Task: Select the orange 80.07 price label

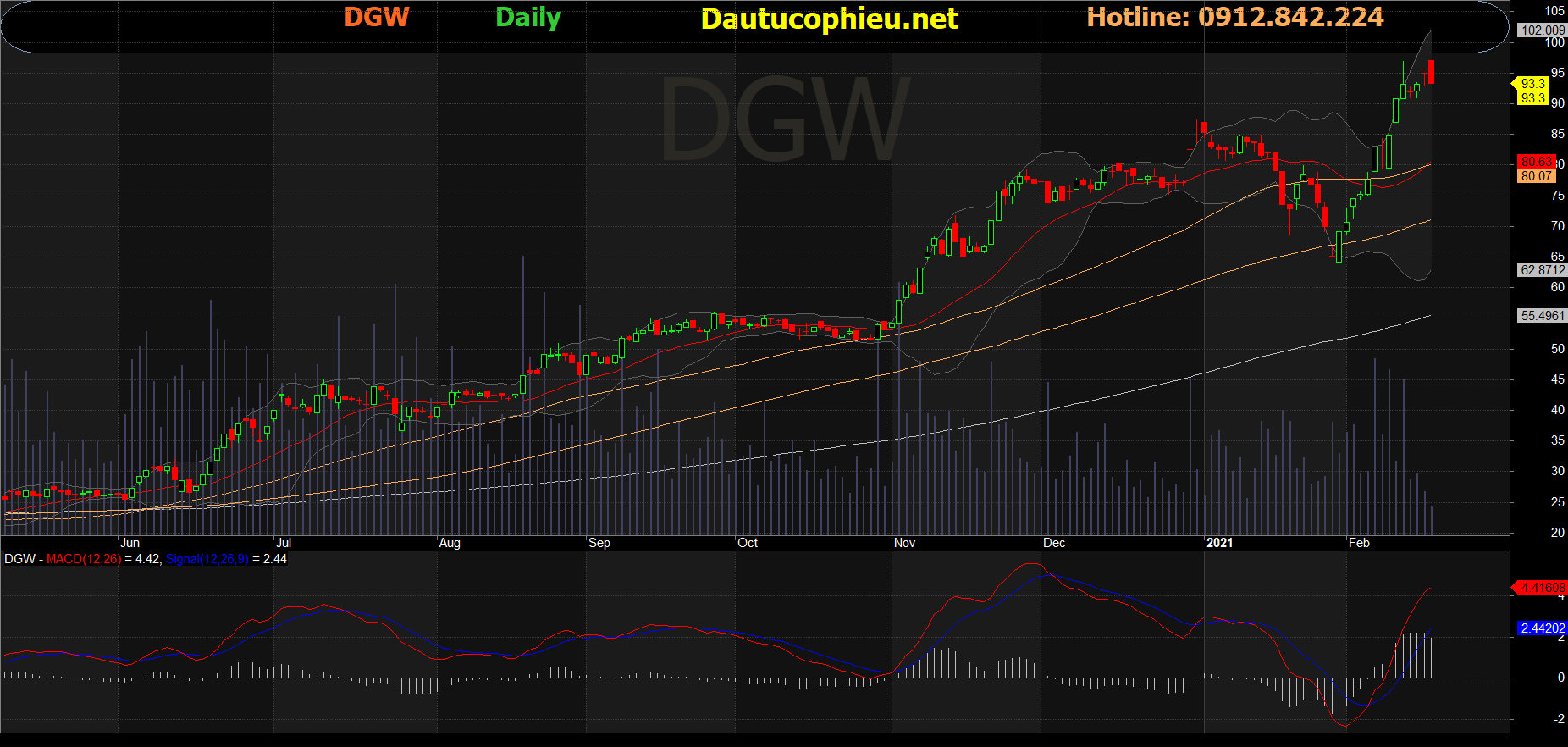Action: [x=1536, y=176]
